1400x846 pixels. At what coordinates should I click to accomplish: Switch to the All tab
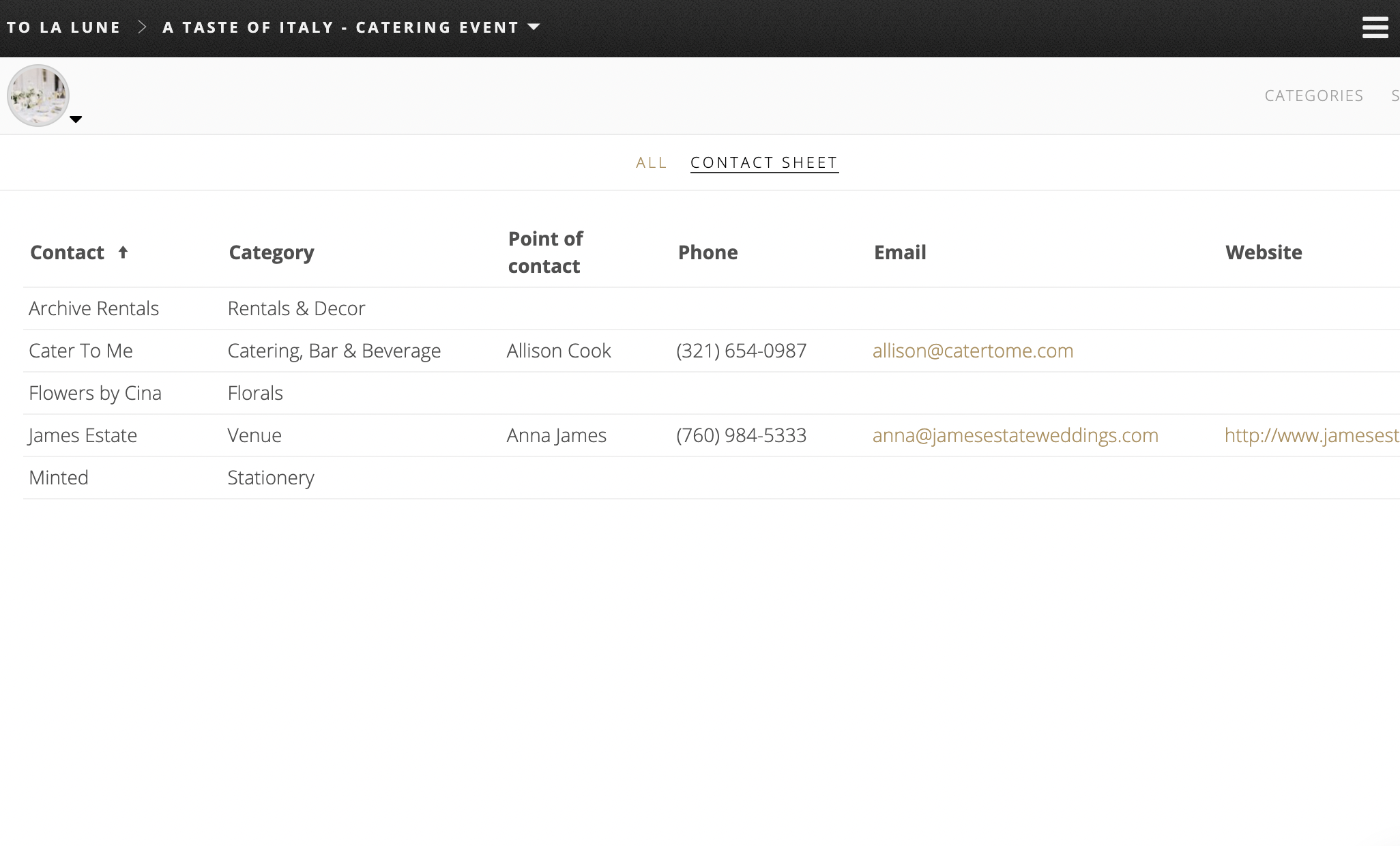click(x=651, y=162)
